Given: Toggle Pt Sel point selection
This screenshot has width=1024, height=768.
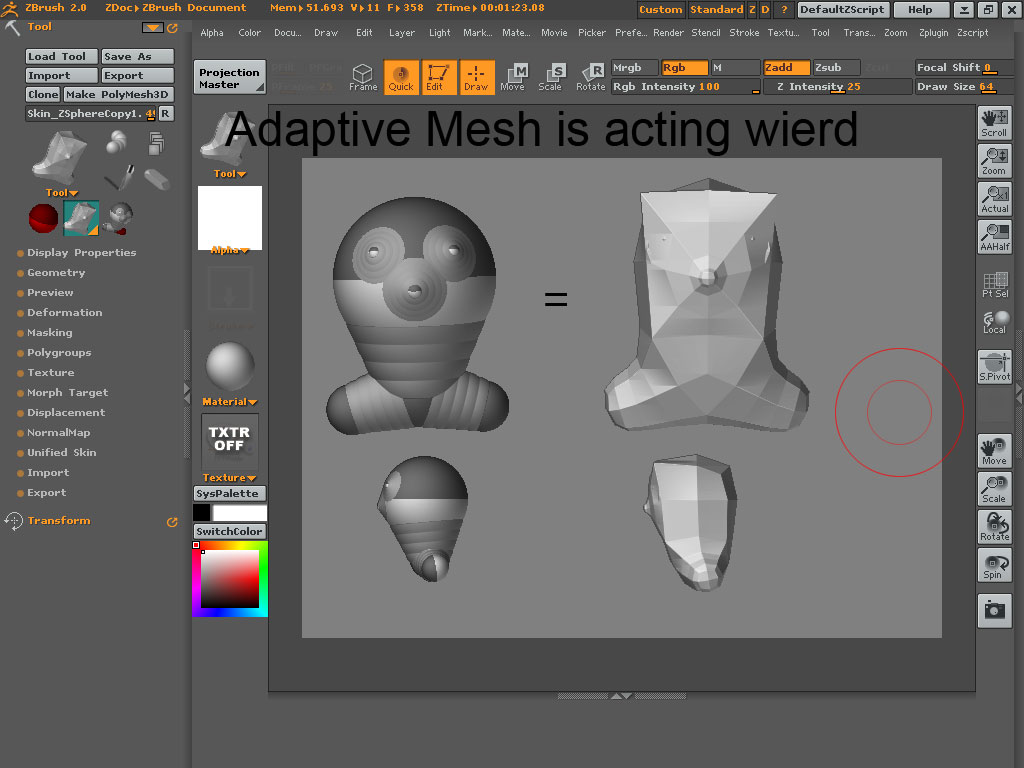Looking at the screenshot, I should 995,285.
